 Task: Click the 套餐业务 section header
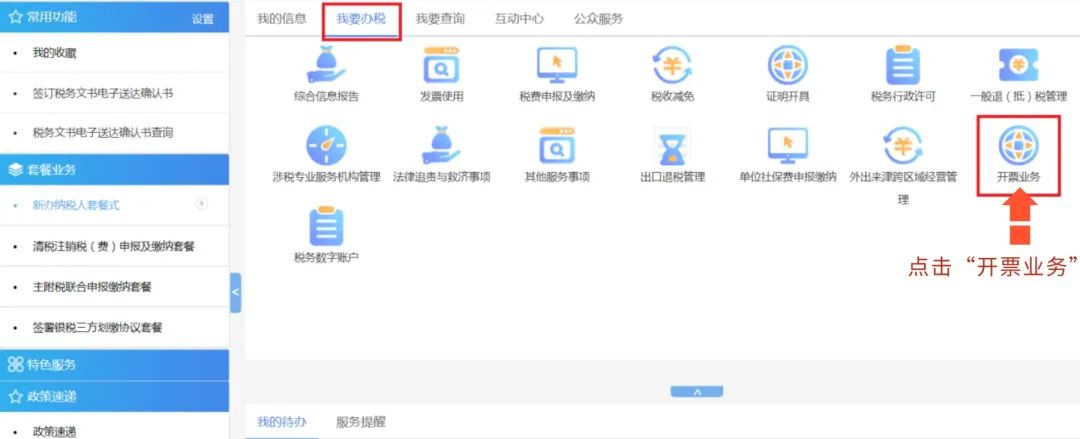pos(114,170)
